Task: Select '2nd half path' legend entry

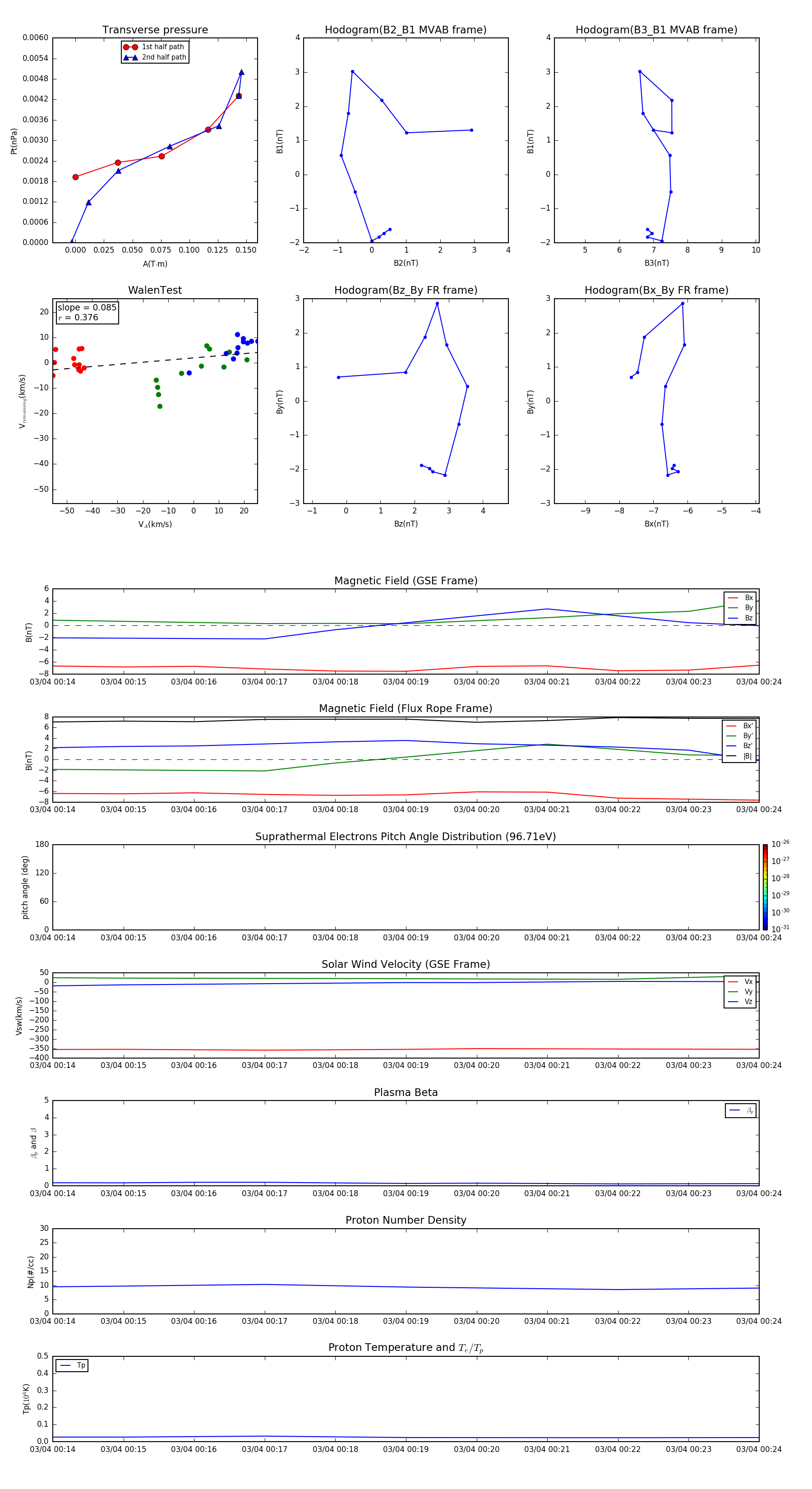Action: point(155,57)
